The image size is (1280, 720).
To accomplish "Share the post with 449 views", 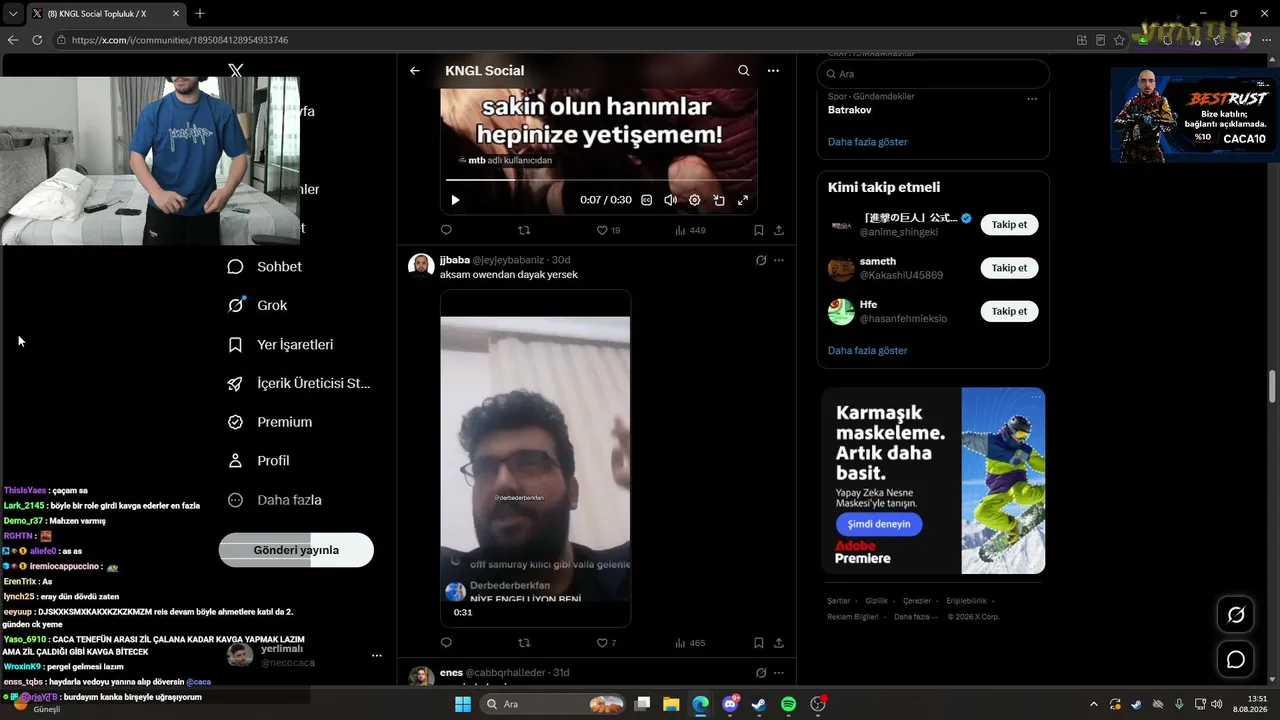I will coord(779,230).
